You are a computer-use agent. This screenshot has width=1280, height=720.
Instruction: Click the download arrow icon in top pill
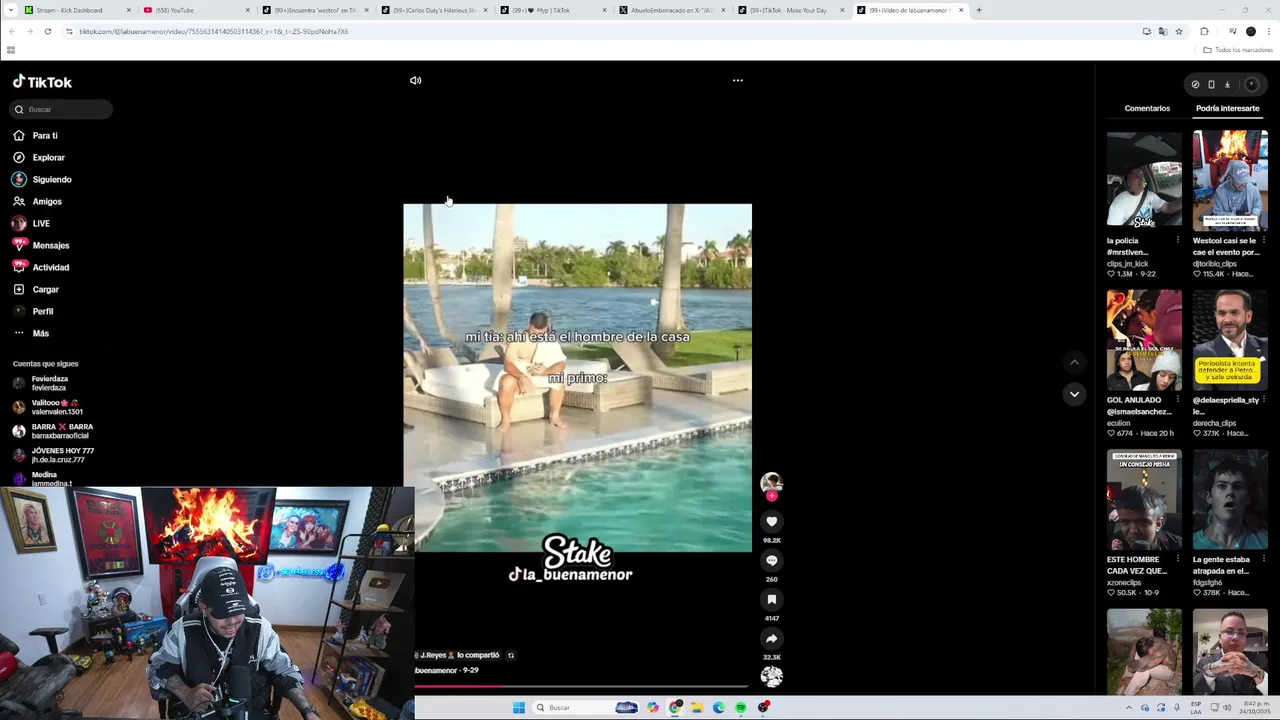[1227, 84]
